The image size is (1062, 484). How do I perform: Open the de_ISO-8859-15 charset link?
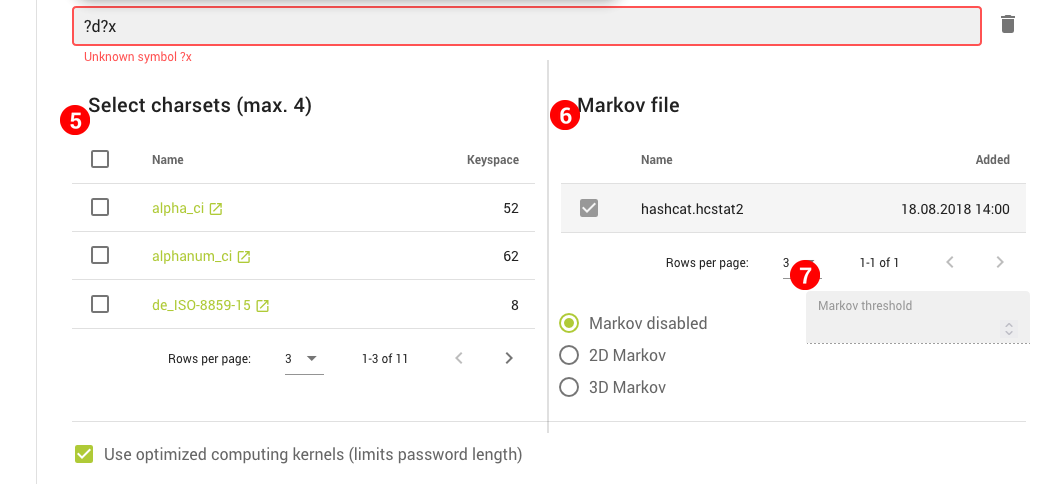coord(201,305)
